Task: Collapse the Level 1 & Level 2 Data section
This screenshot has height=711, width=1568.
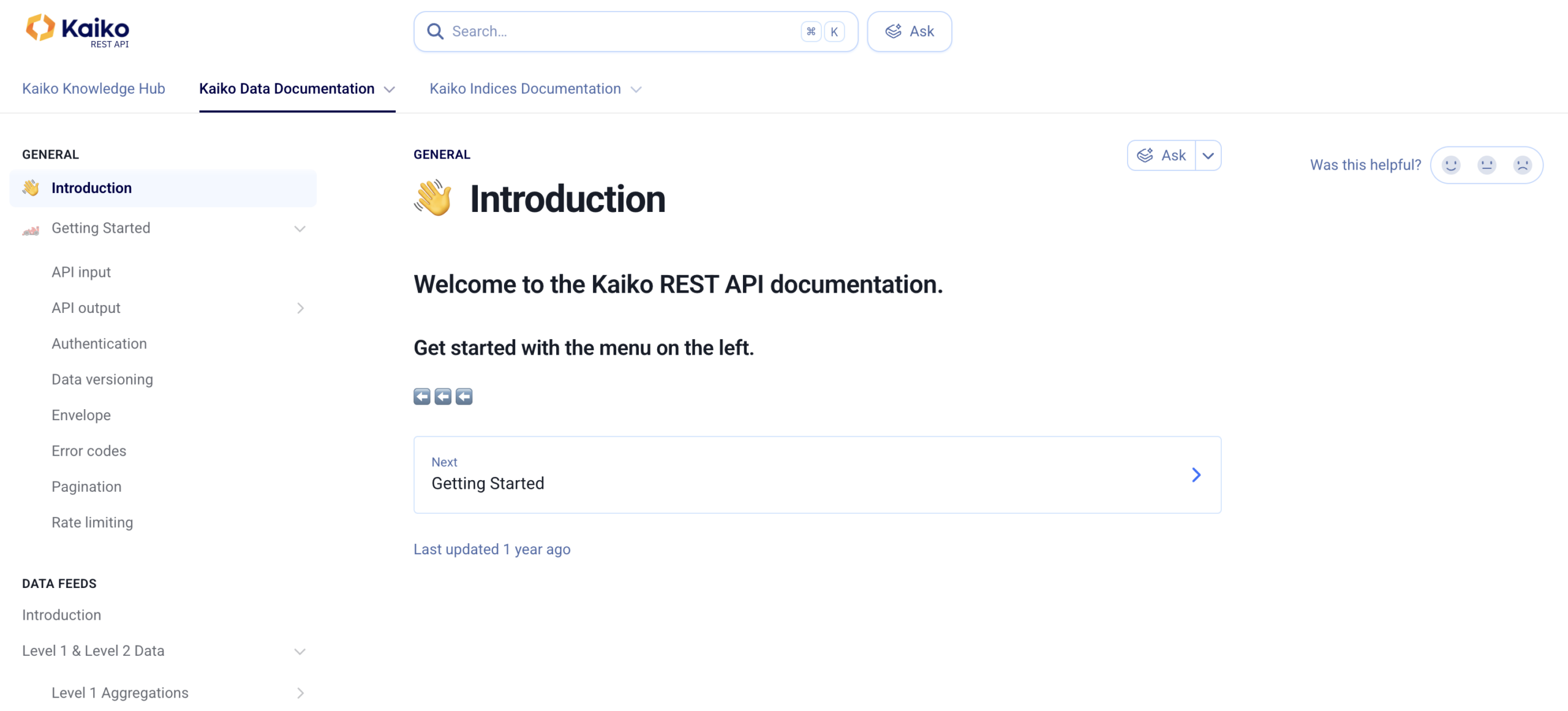Action: click(x=300, y=651)
